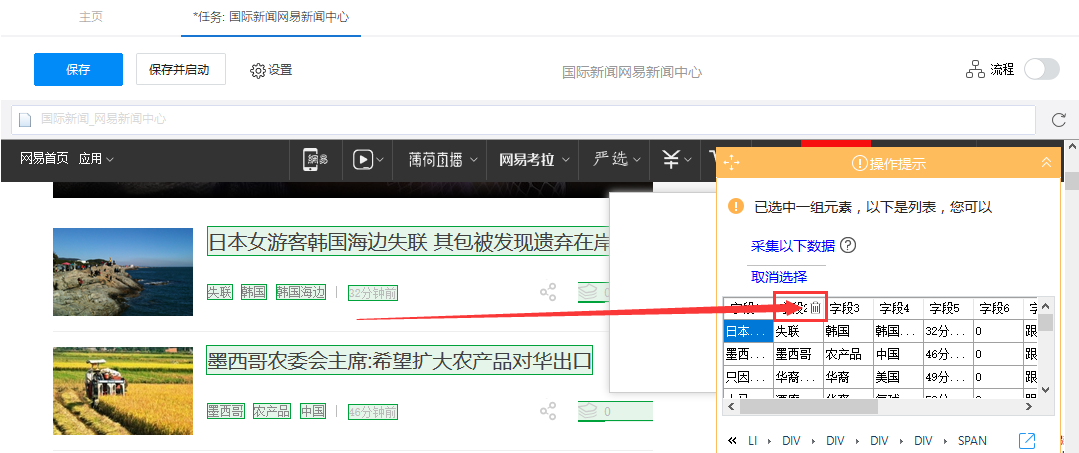Select LI in the element path
1079x453 pixels.
click(753, 441)
